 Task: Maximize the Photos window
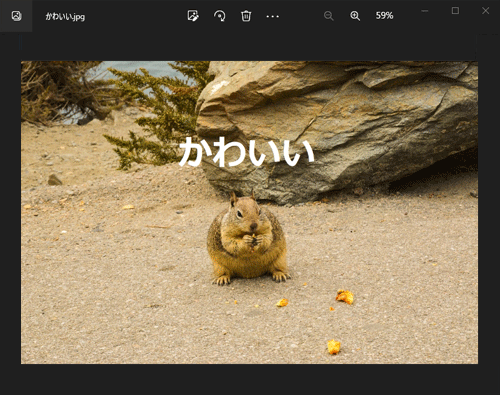tap(455, 11)
